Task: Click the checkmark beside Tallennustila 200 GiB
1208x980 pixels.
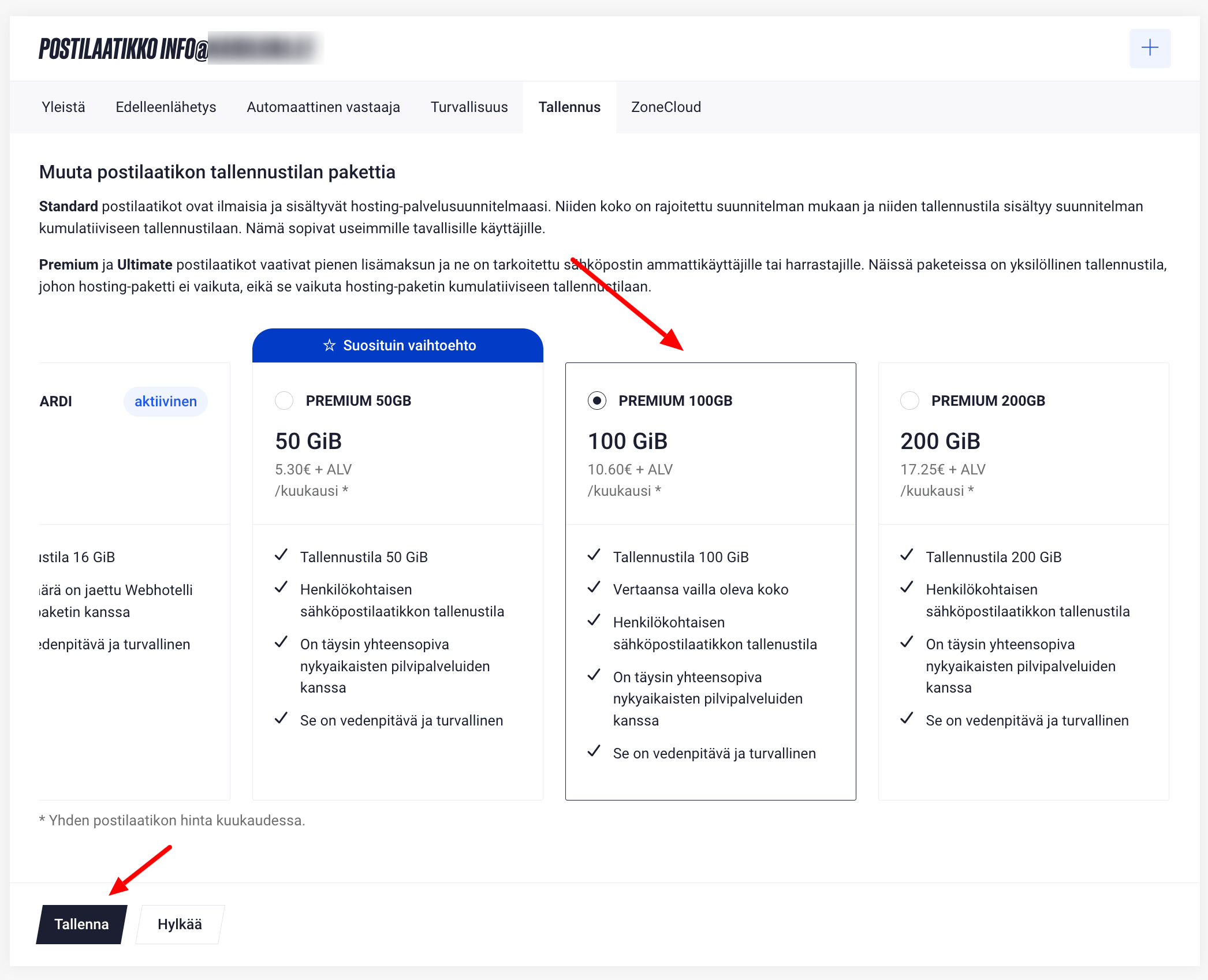Action: click(907, 555)
